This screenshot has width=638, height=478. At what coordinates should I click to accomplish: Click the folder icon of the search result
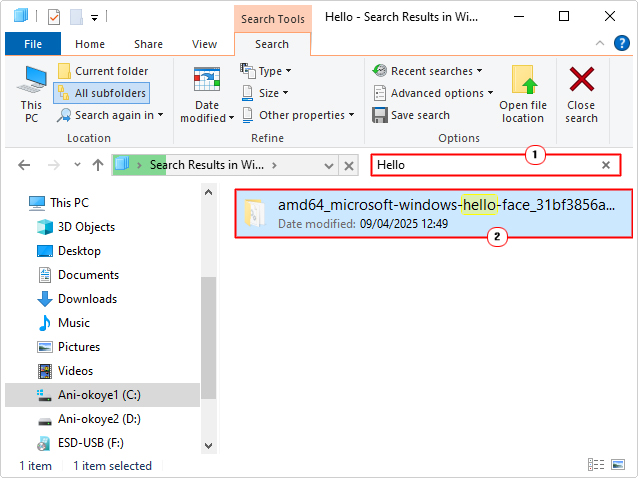point(255,212)
